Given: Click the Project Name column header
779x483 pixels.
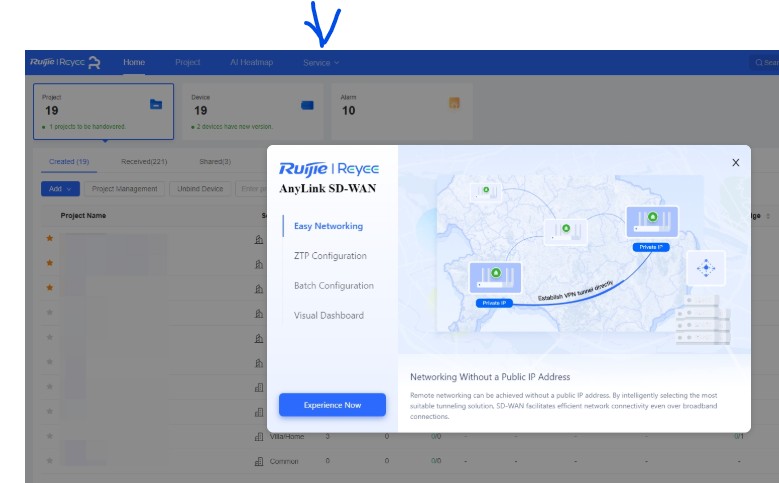Looking at the screenshot, I should pyautogui.click(x=83, y=216).
